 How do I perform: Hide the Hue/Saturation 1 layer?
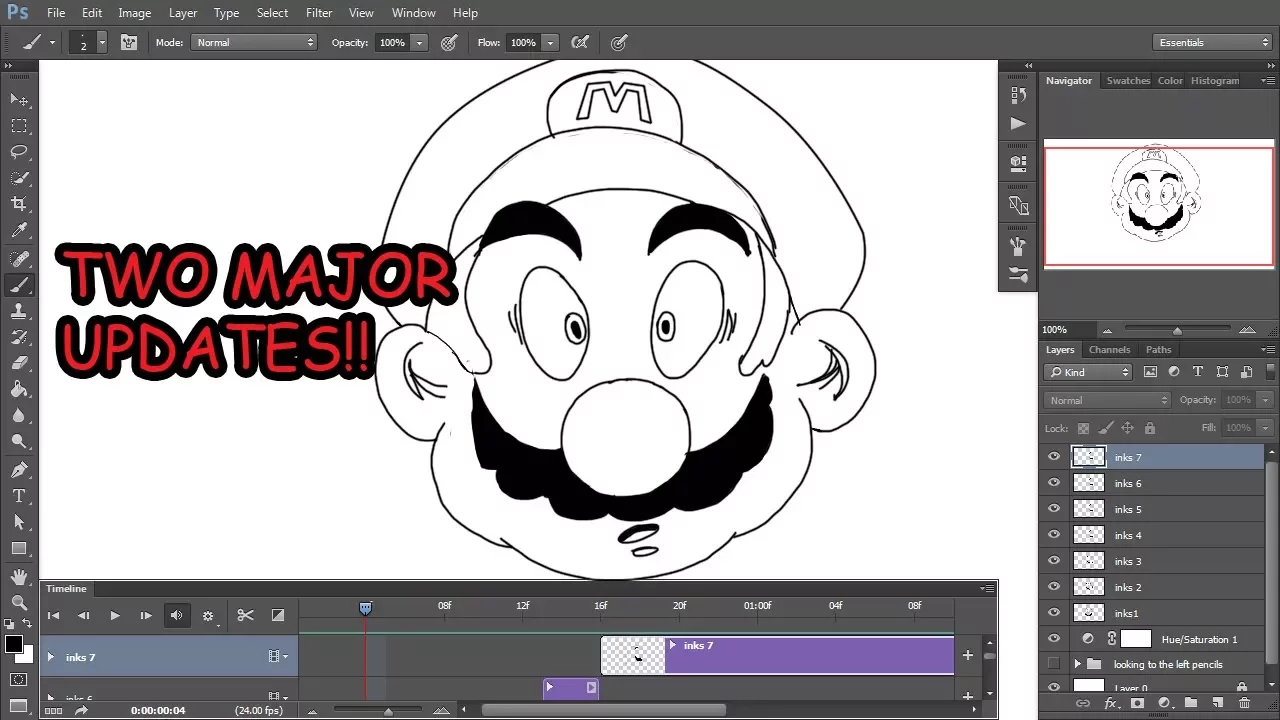point(1053,639)
